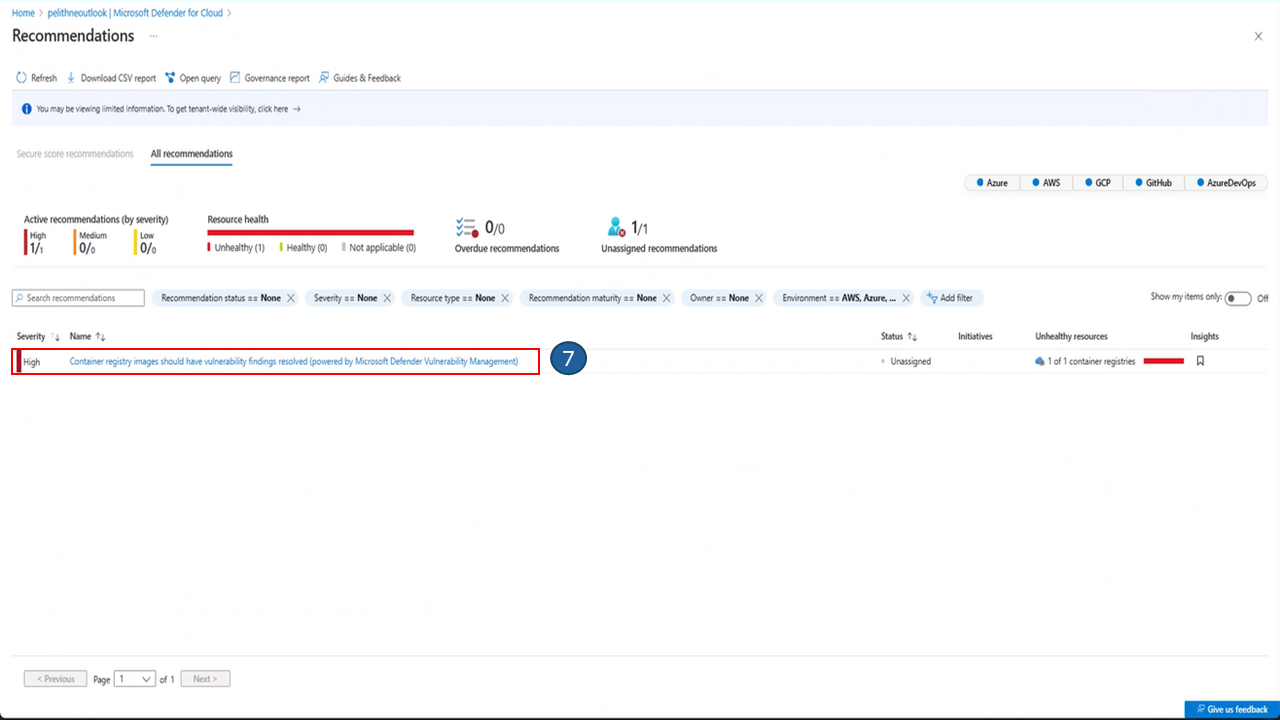Open the ellipsis menu beside Recommendations title
The width and height of the screenshot is (1280, 720).
click(154, 36)
